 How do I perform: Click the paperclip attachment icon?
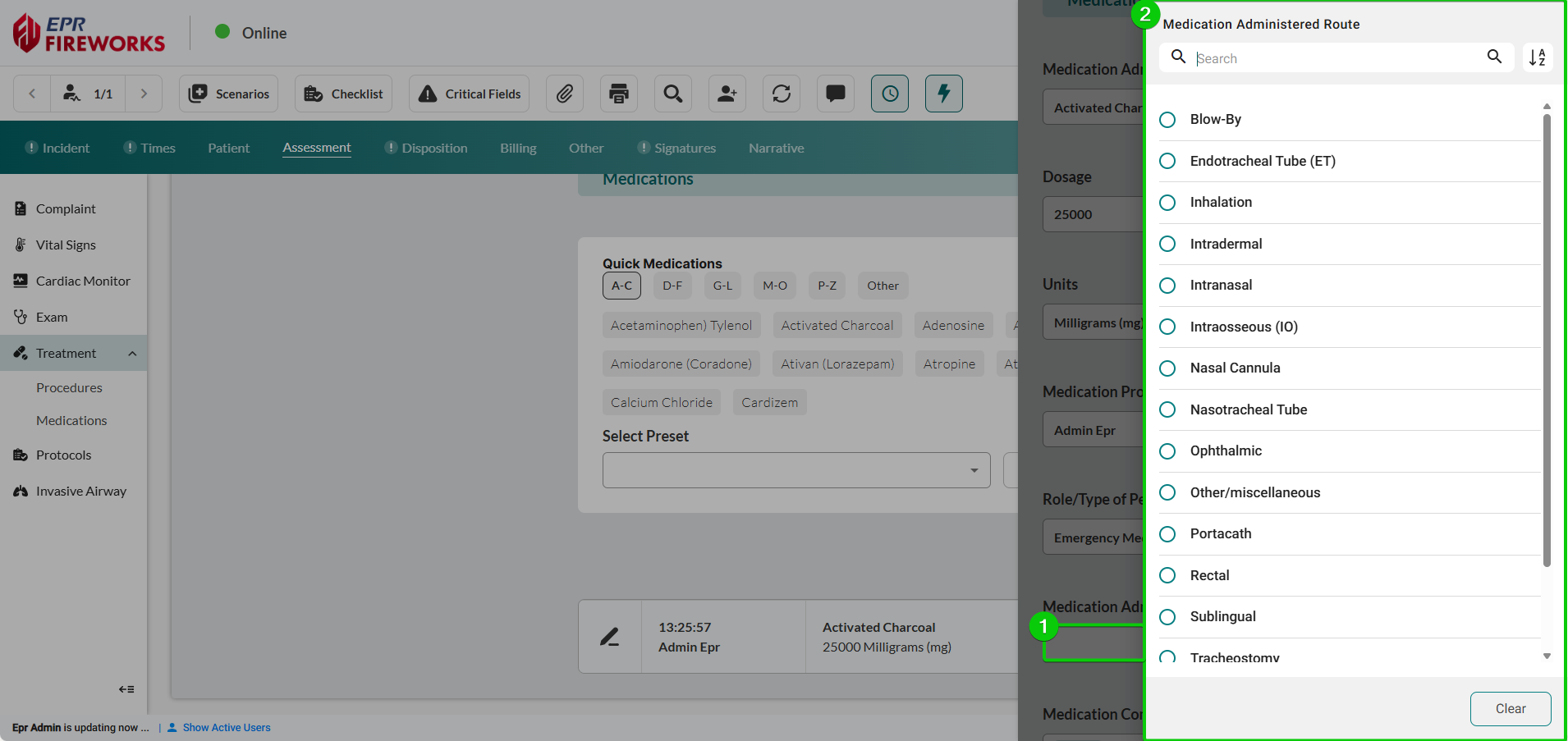[565, 94]
